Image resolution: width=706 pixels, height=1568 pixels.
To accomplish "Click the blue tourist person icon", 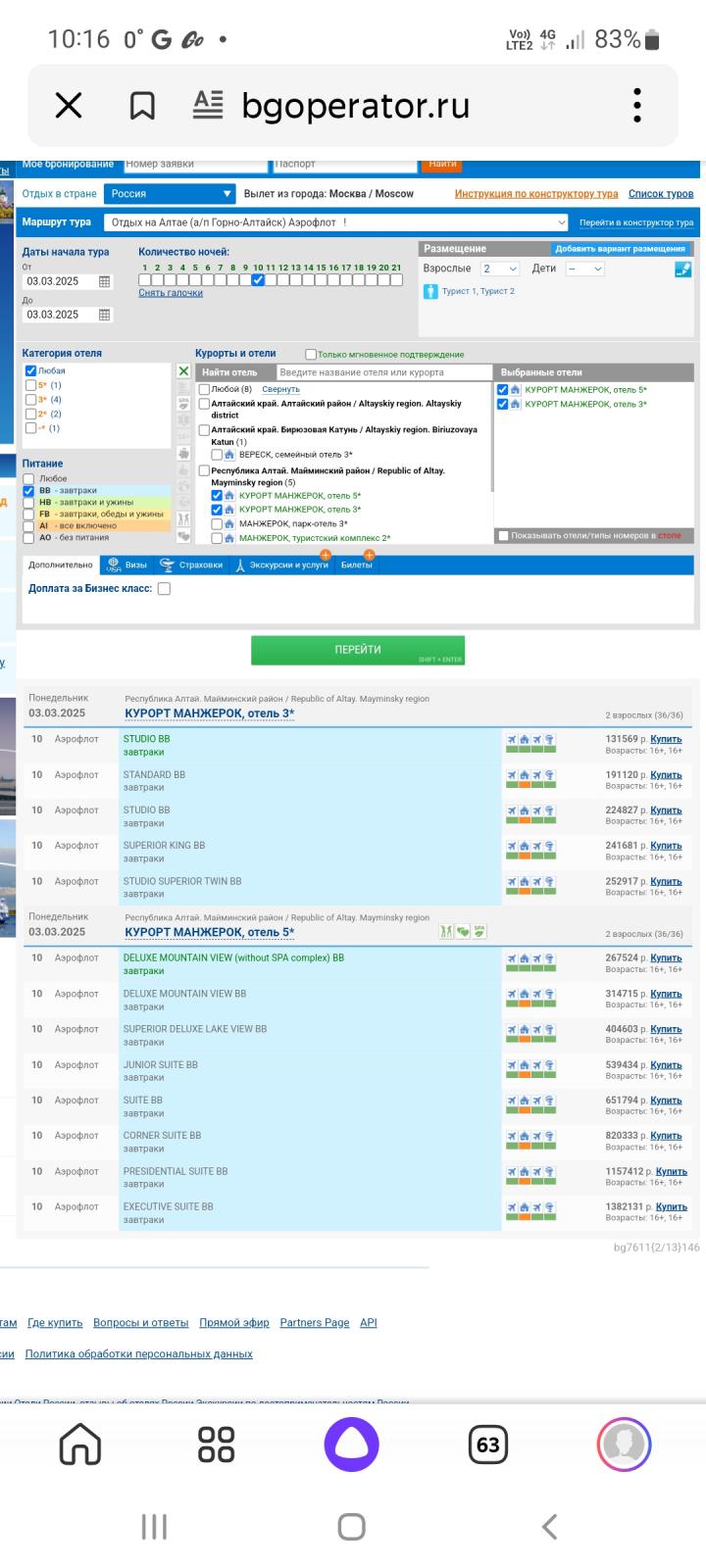I will (430, 291).
